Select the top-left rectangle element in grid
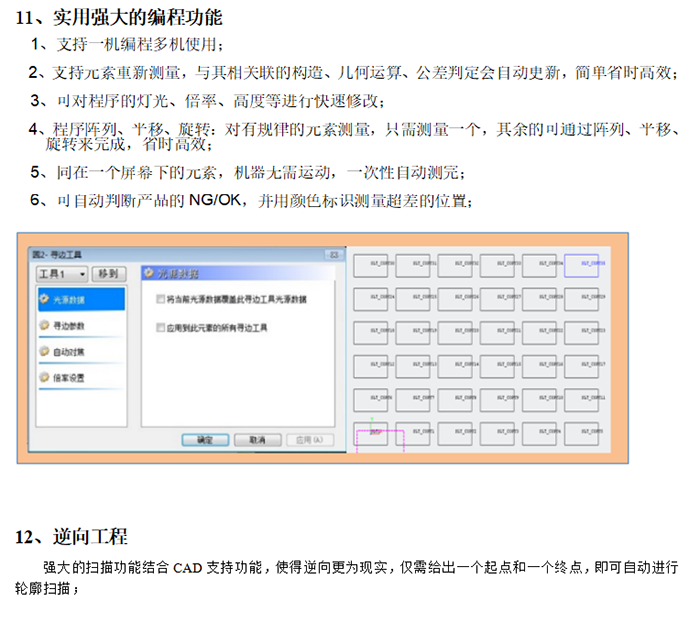The width and height of the screenshot is (700, 622). pos(372,265)
